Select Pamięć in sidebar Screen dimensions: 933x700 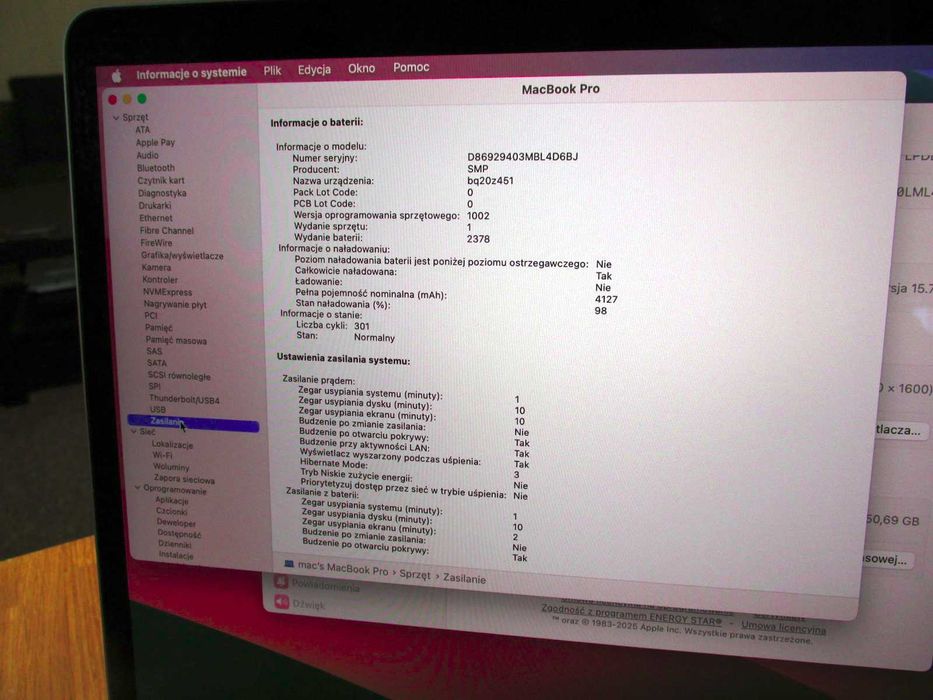[x=159, y=327]
